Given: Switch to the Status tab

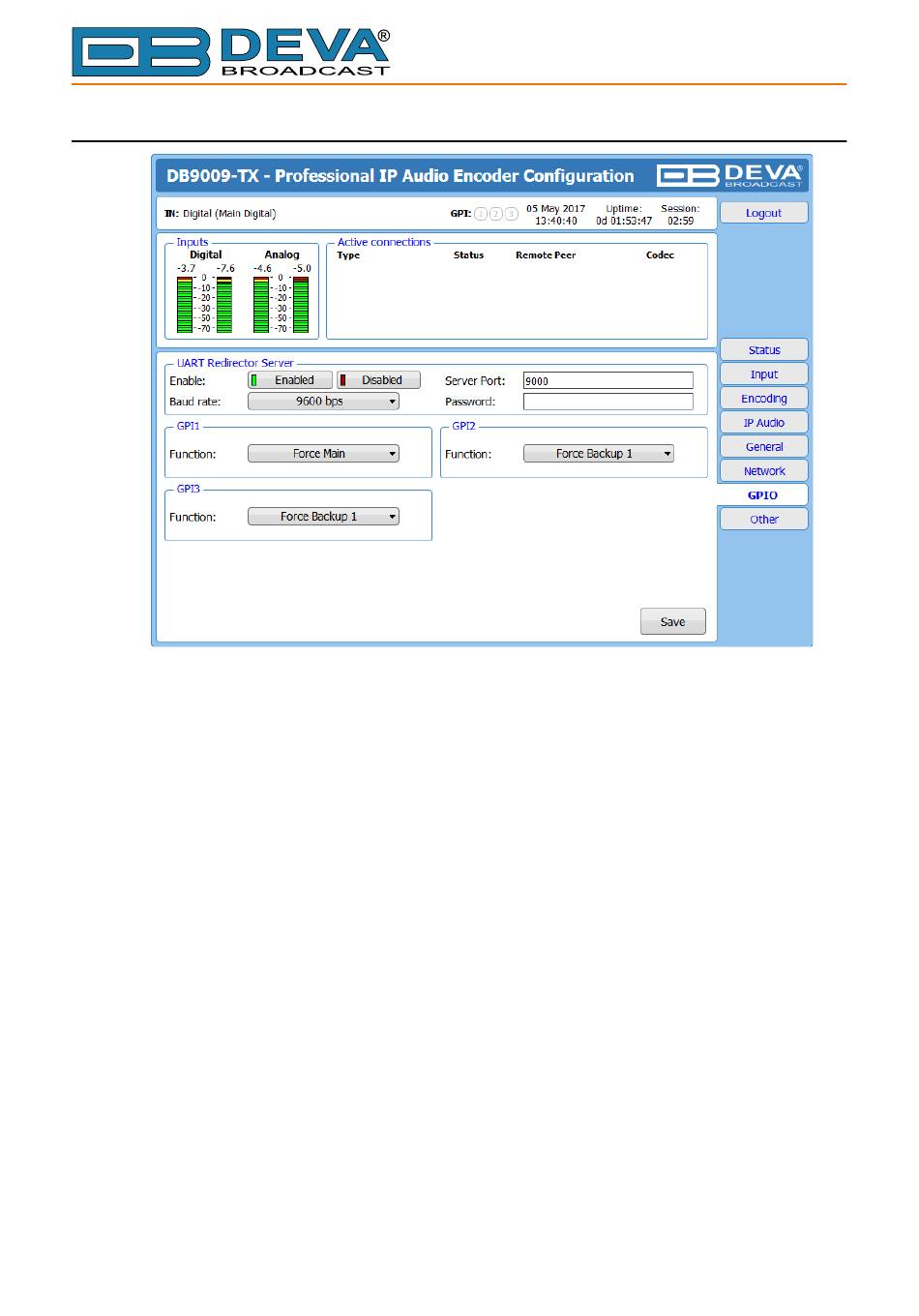Looking at the screenshot, I should pyautogui.click(x=764, y=350).
